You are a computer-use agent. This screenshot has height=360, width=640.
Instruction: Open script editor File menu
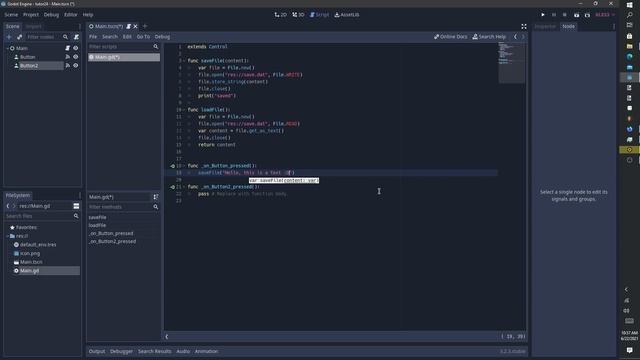click(x=93, y=37)
